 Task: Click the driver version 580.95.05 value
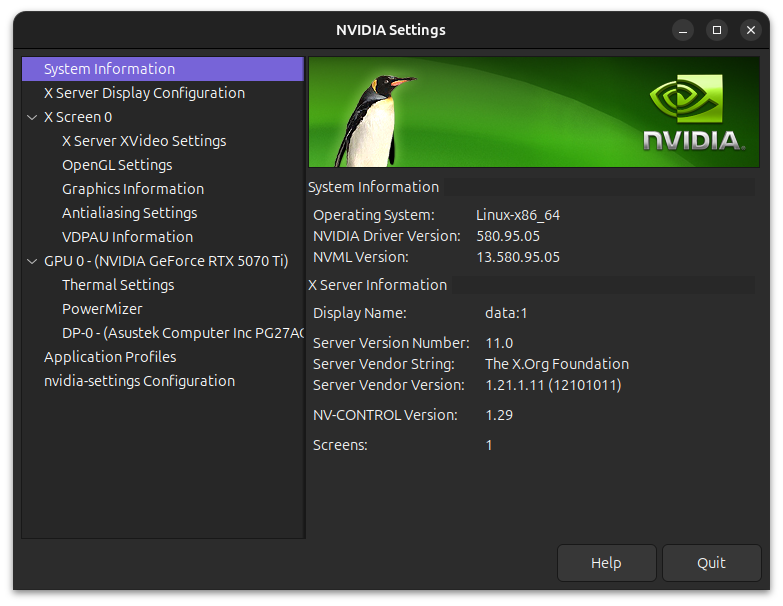tap(508, 236)
